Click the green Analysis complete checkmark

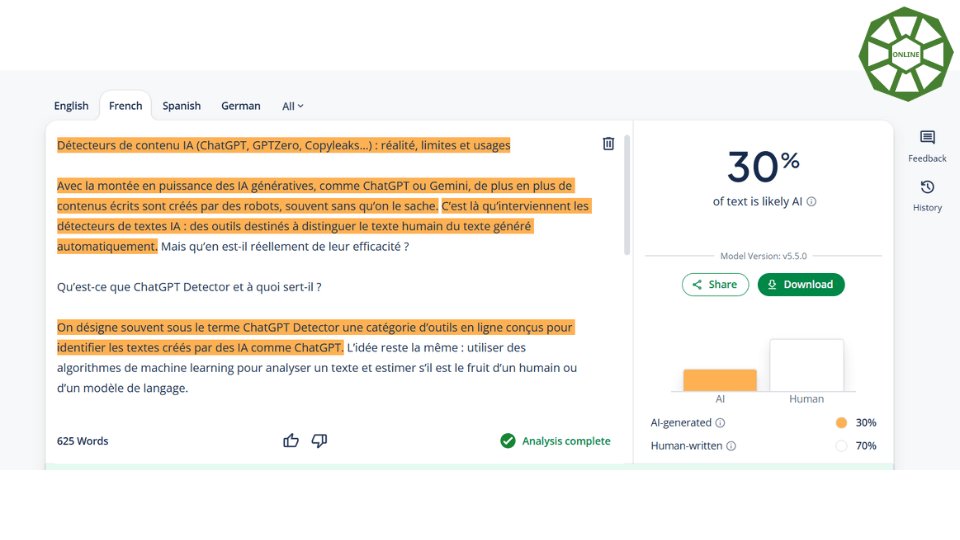click(x=508, y=441)
